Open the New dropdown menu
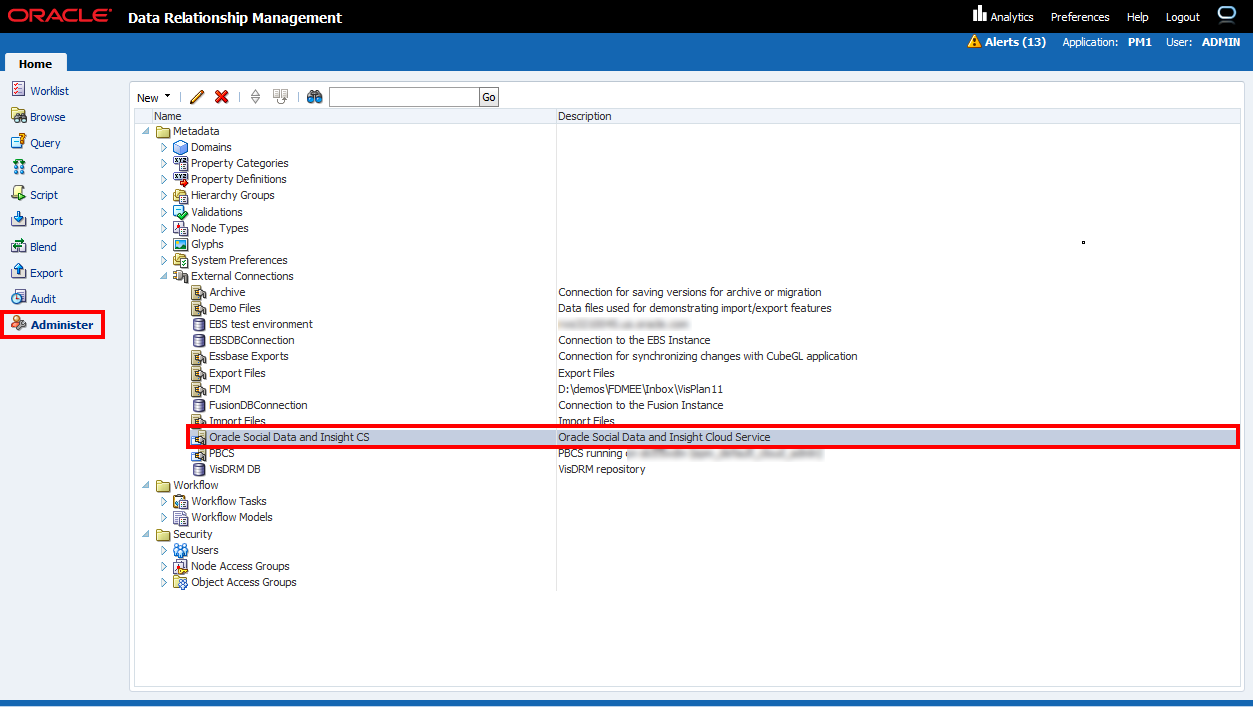 [154, 97]
